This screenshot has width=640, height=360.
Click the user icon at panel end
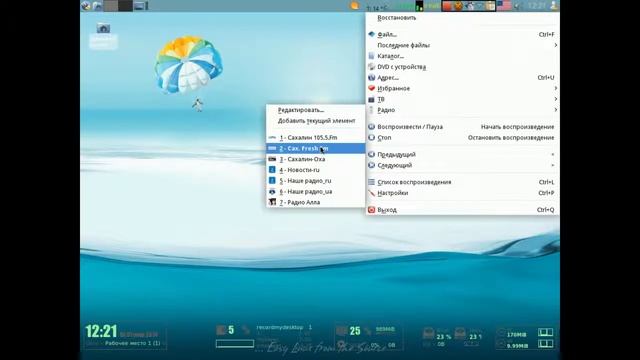(x=554, y=6)
